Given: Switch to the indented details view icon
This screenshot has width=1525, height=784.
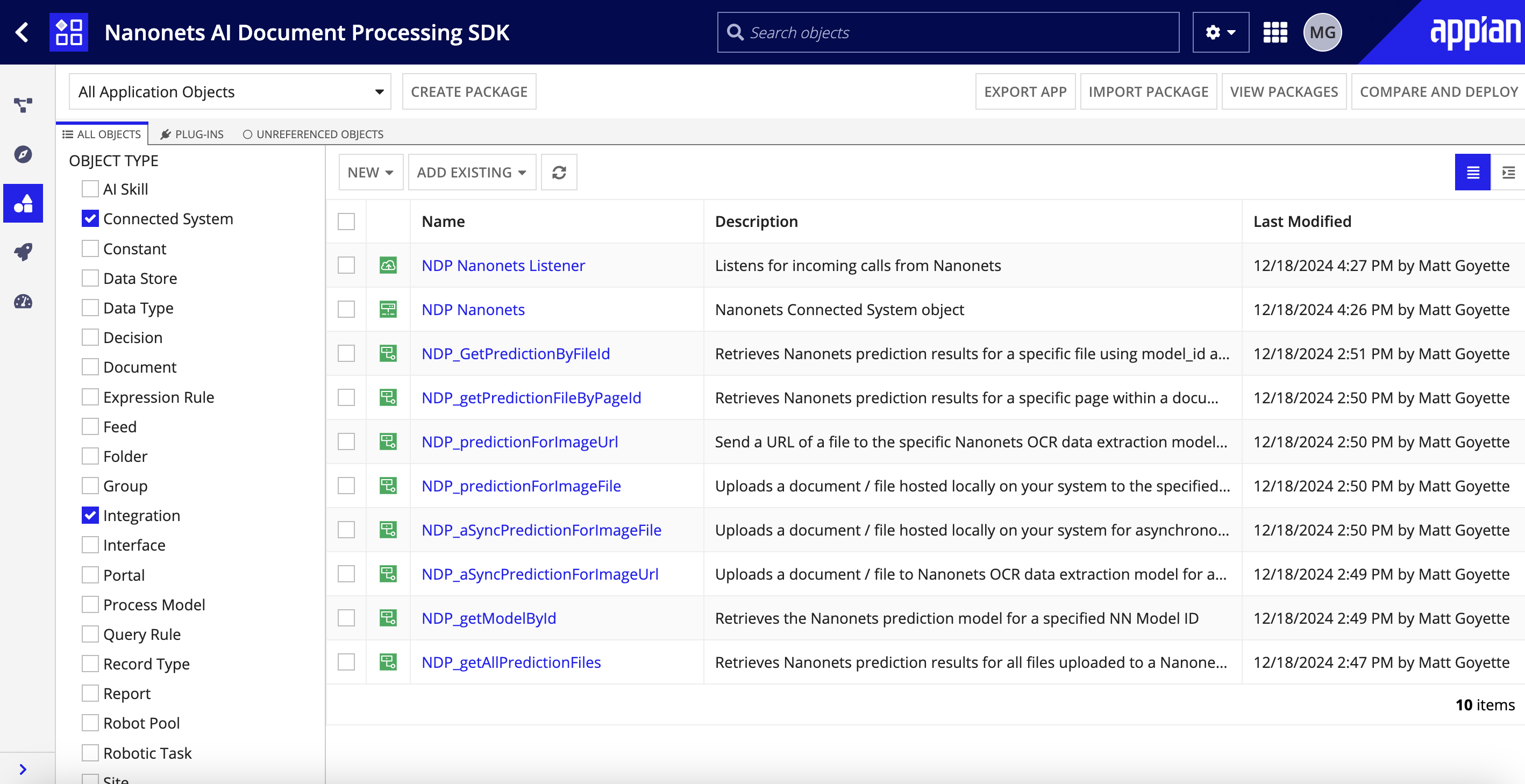Looking at the screenshot, I should coord(1507,172).
